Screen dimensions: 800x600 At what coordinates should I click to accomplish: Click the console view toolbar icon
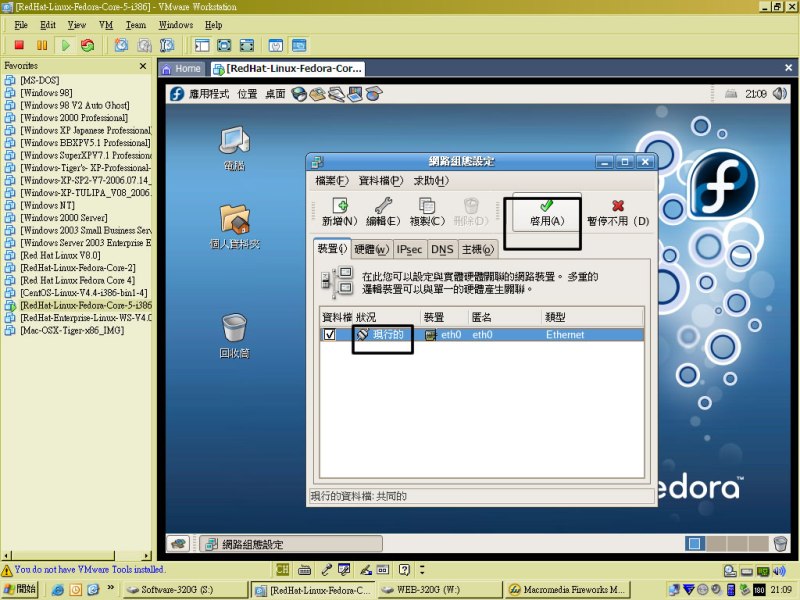(299, 45)
